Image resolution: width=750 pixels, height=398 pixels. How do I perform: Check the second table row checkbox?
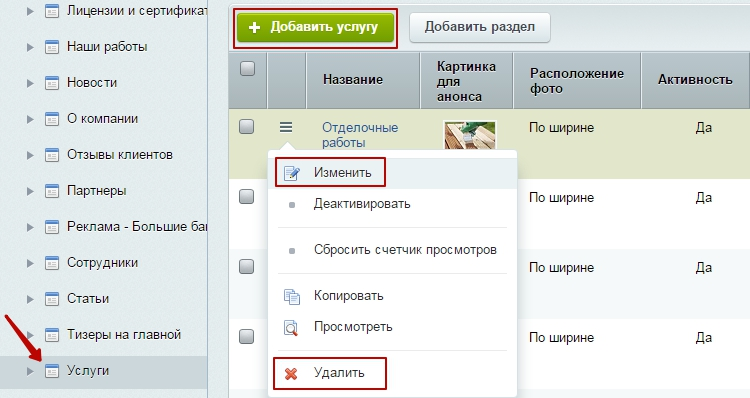click(246, 196)
